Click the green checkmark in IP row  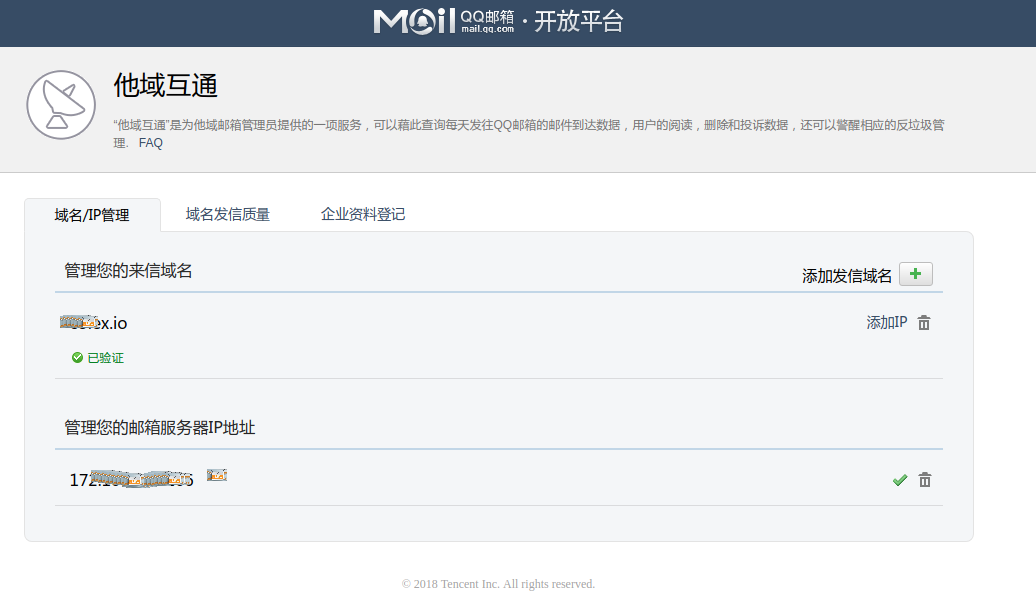click(x=899, y=480)
